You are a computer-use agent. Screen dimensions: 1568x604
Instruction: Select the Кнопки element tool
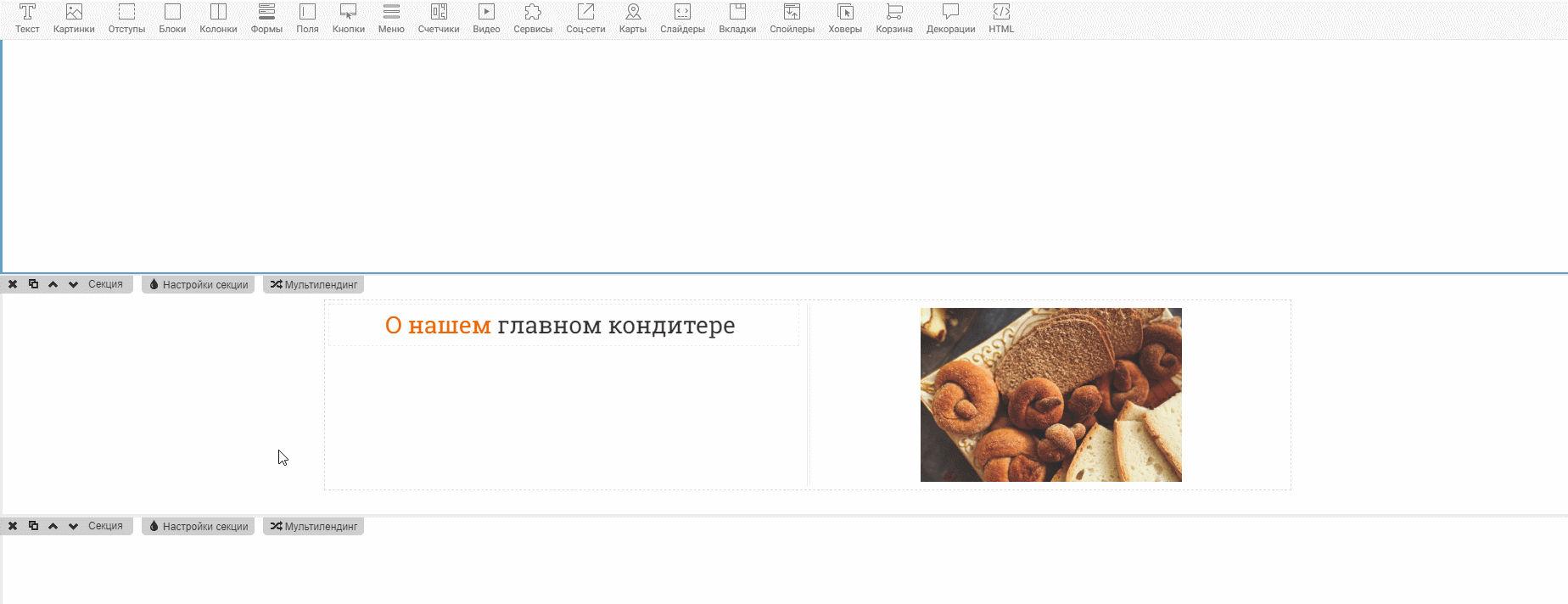point(348,19)
